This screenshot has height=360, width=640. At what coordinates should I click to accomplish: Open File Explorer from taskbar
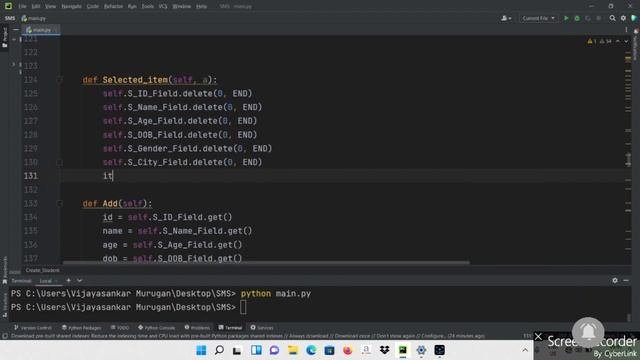293,350
